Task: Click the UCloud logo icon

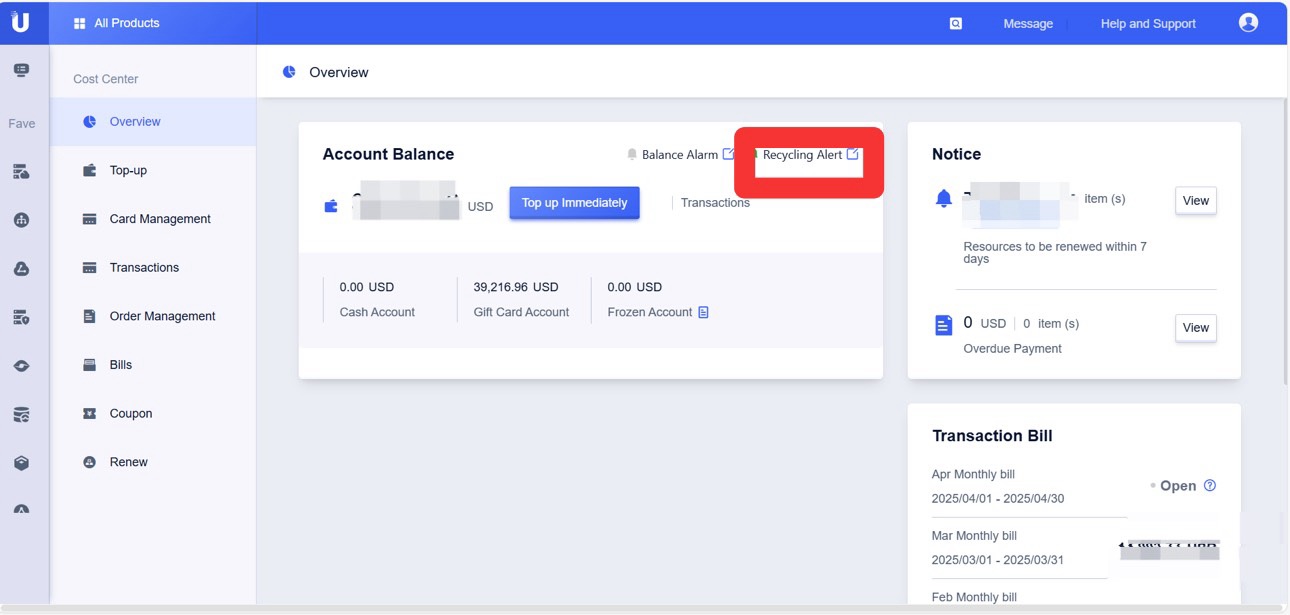Action: (21, 22)
